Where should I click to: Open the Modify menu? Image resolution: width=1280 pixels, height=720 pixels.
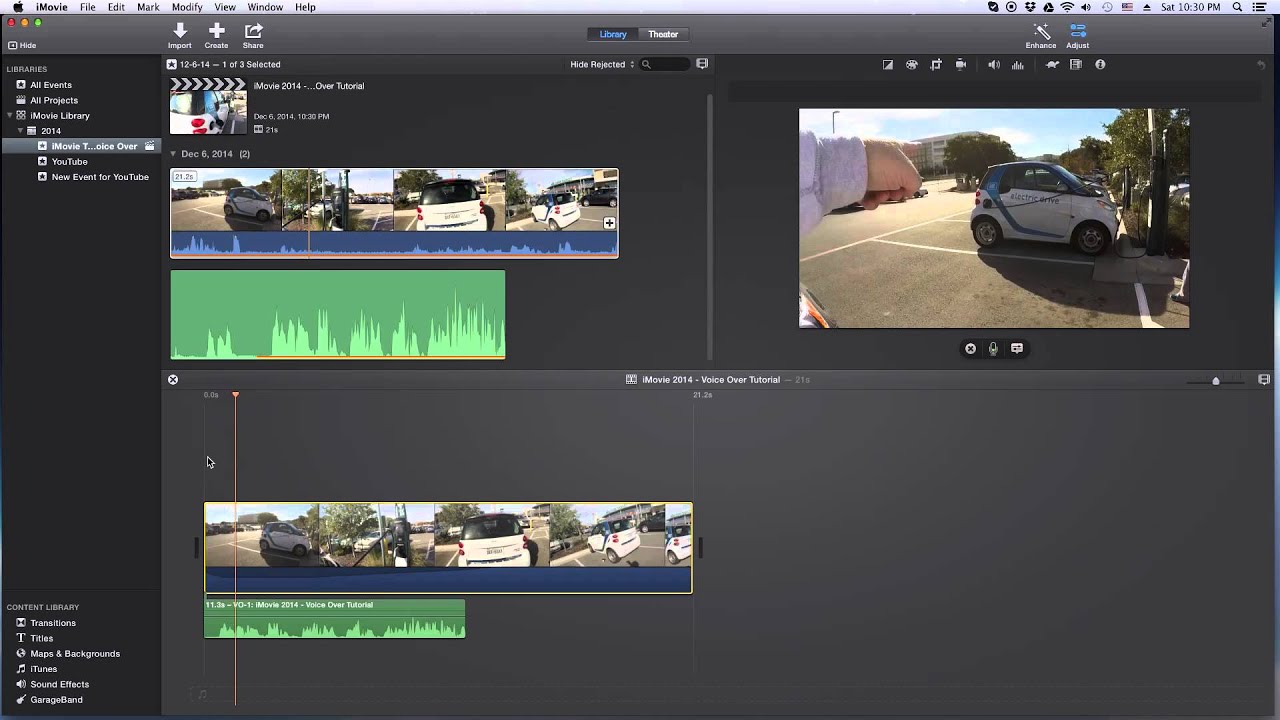[187, 7]
